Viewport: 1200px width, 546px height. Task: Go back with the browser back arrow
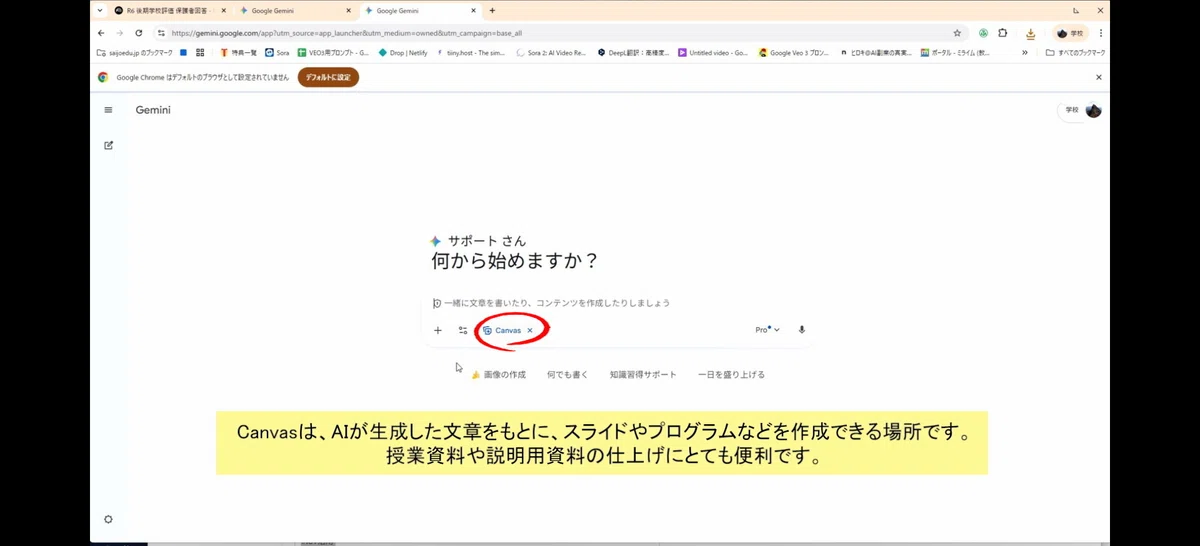coord(101,33)
